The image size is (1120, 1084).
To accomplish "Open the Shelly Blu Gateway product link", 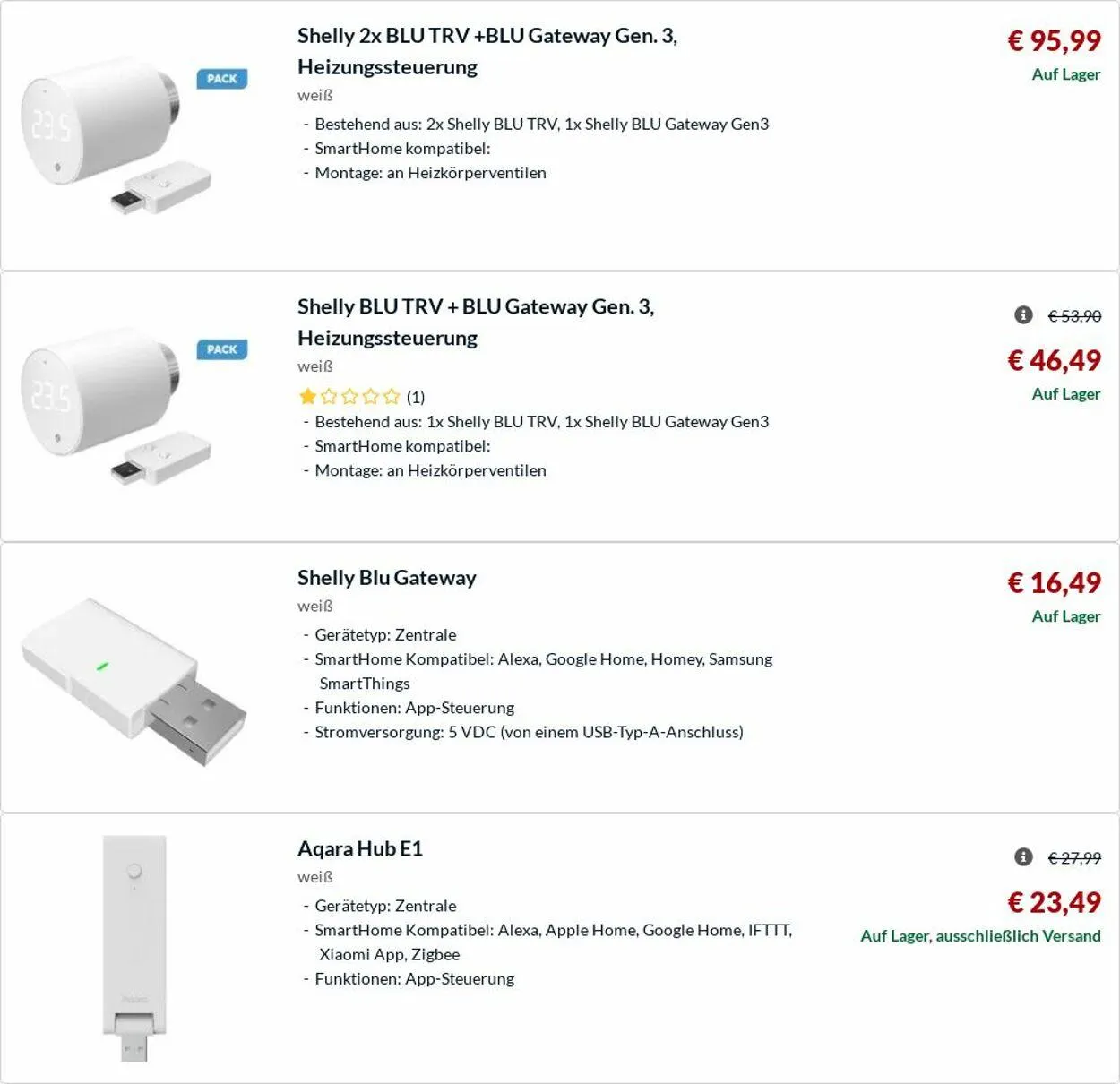I will [x=386, y=578].
